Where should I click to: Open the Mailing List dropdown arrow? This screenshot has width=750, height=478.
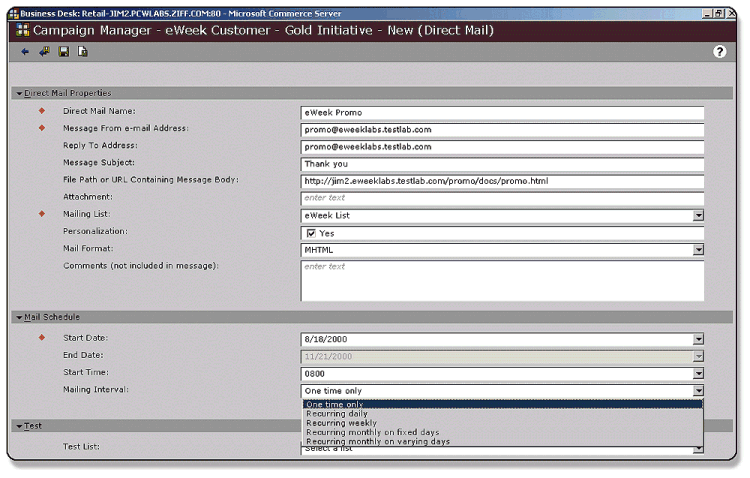click(x=698, y=215)
